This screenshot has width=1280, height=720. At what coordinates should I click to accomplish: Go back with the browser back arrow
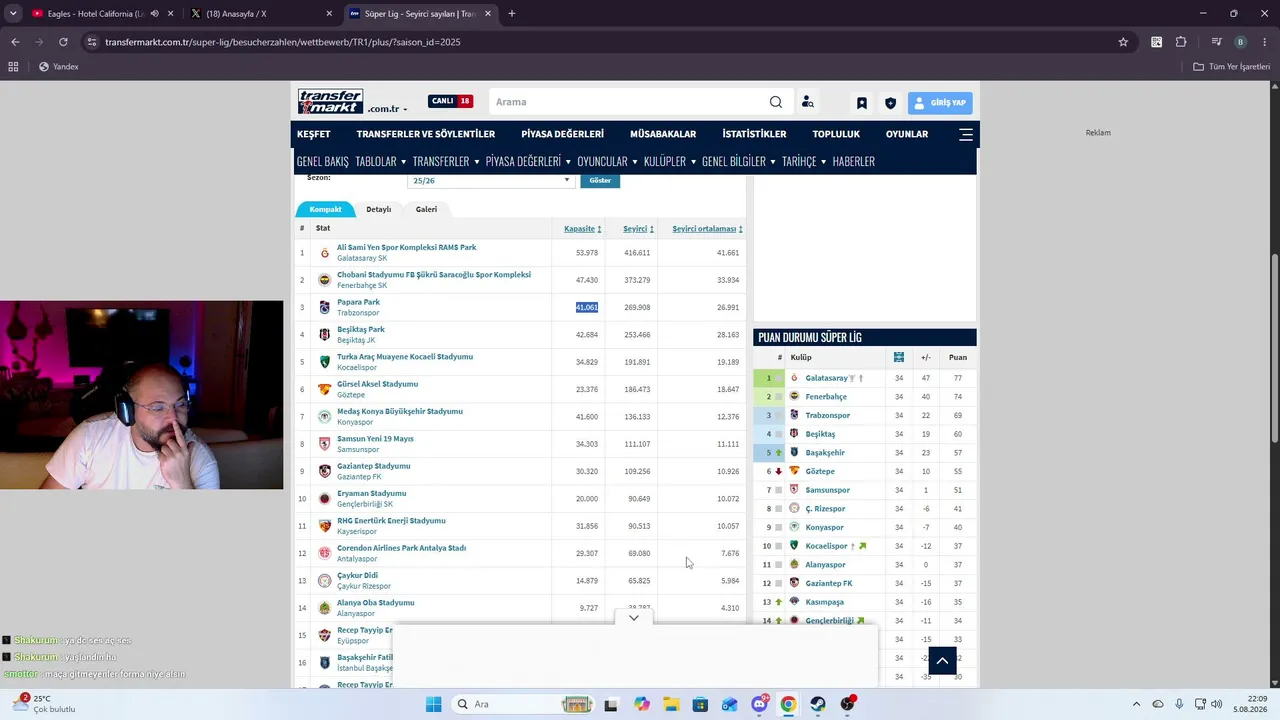pos(15,42)
